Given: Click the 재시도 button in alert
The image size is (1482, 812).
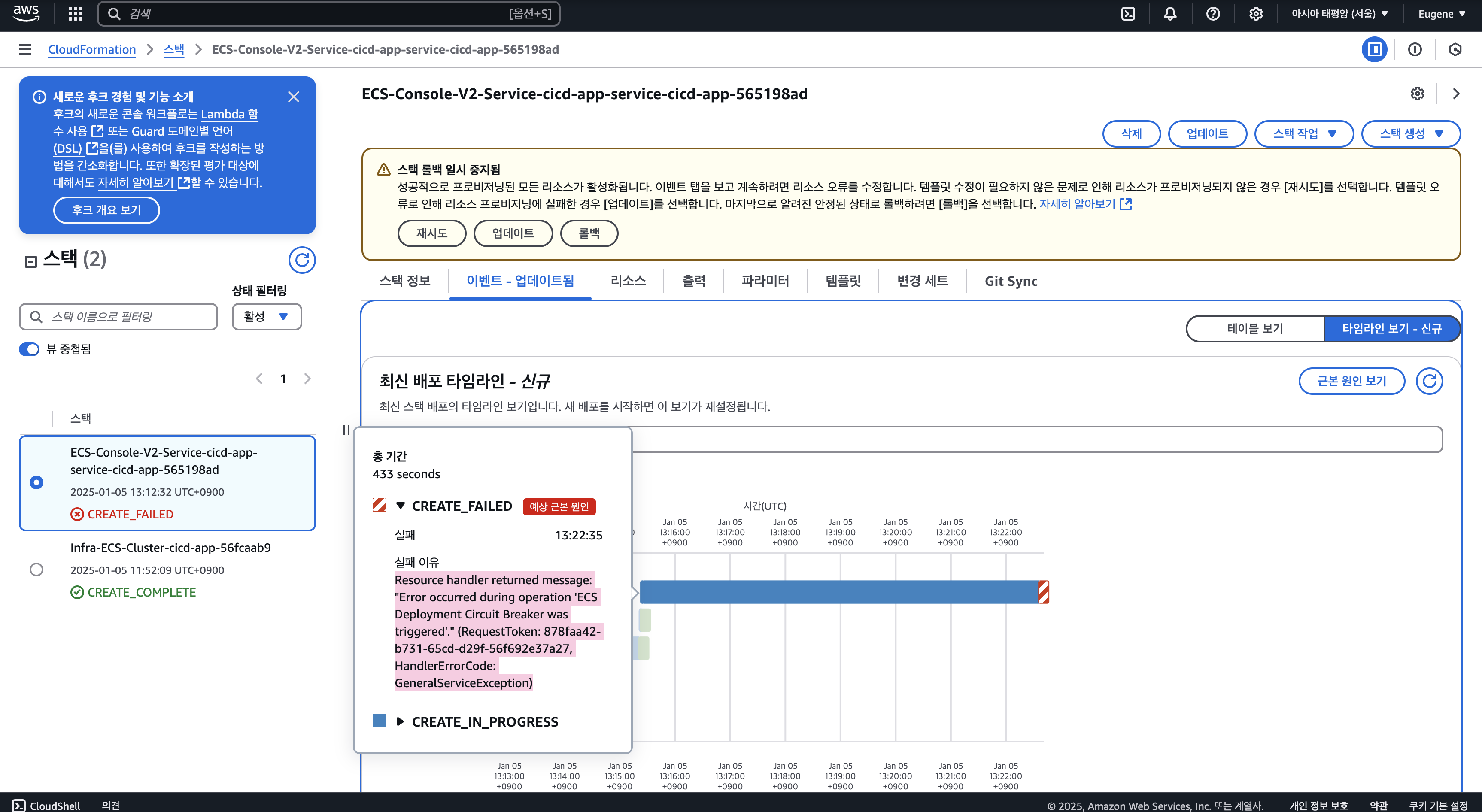Looking at the screenshot, I should pos(431,233).
